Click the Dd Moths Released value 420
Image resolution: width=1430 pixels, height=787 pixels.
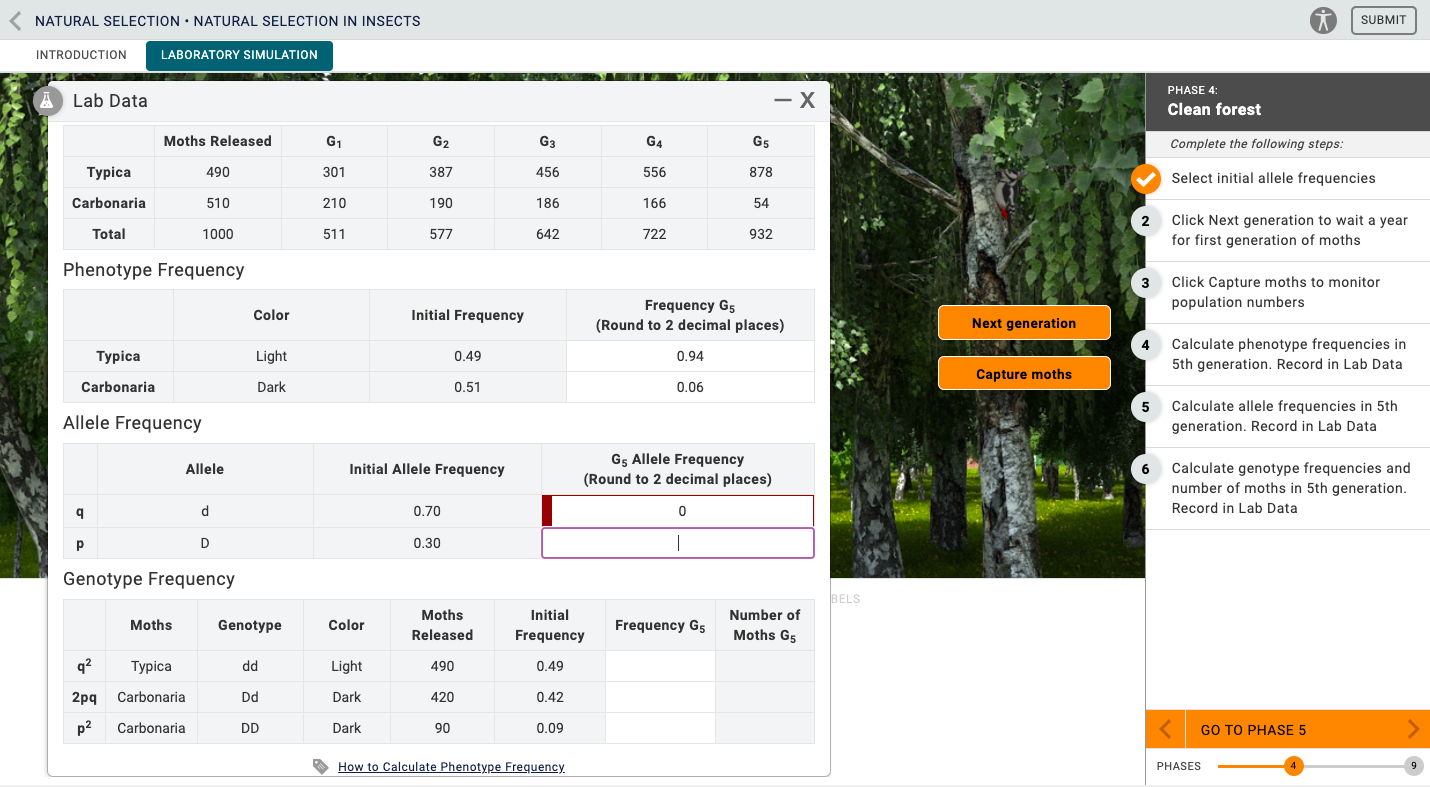click(442, 697)
